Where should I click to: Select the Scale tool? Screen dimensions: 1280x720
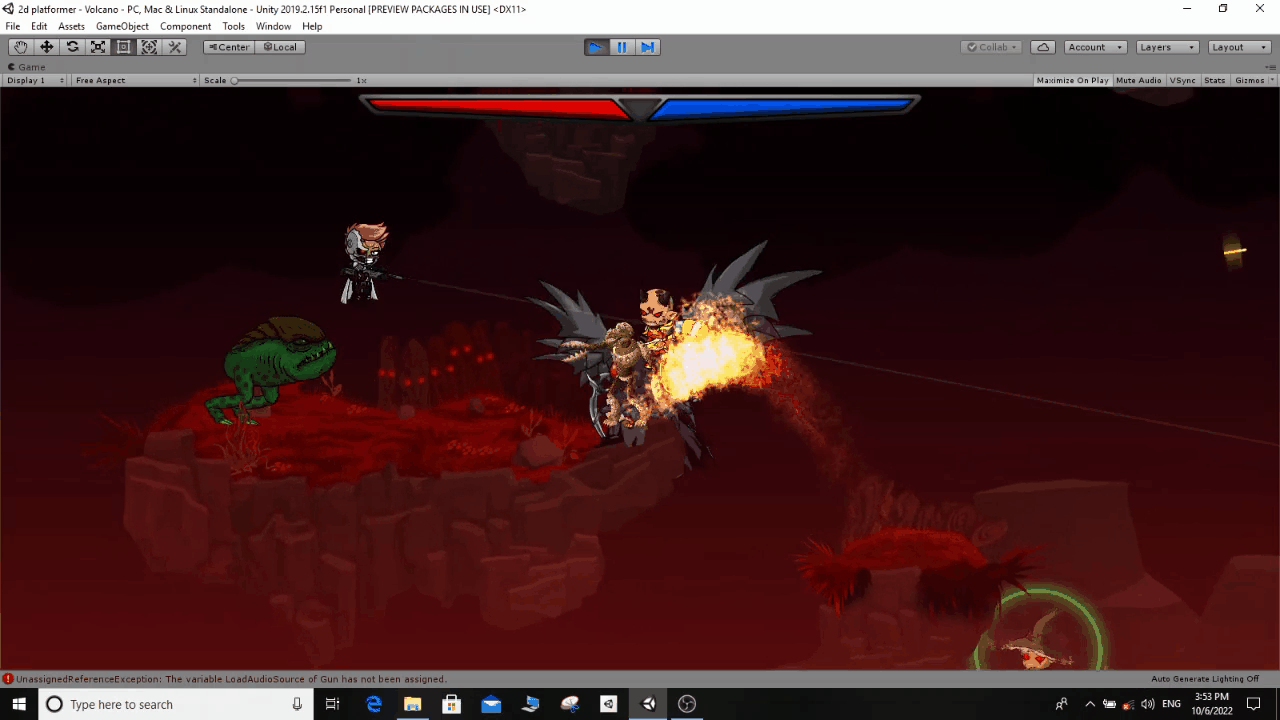coord(97,46)
